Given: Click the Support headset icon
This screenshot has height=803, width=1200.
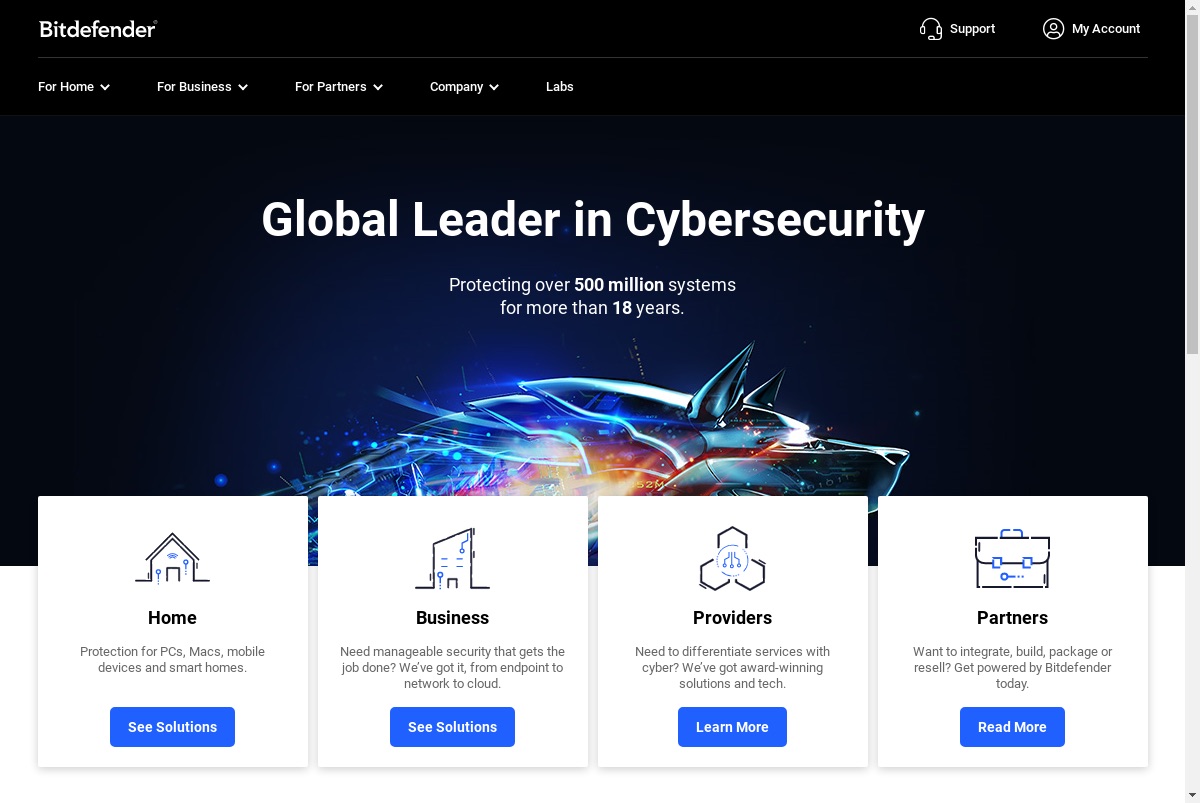Looking at the screenshot, I should coord(931,29).
